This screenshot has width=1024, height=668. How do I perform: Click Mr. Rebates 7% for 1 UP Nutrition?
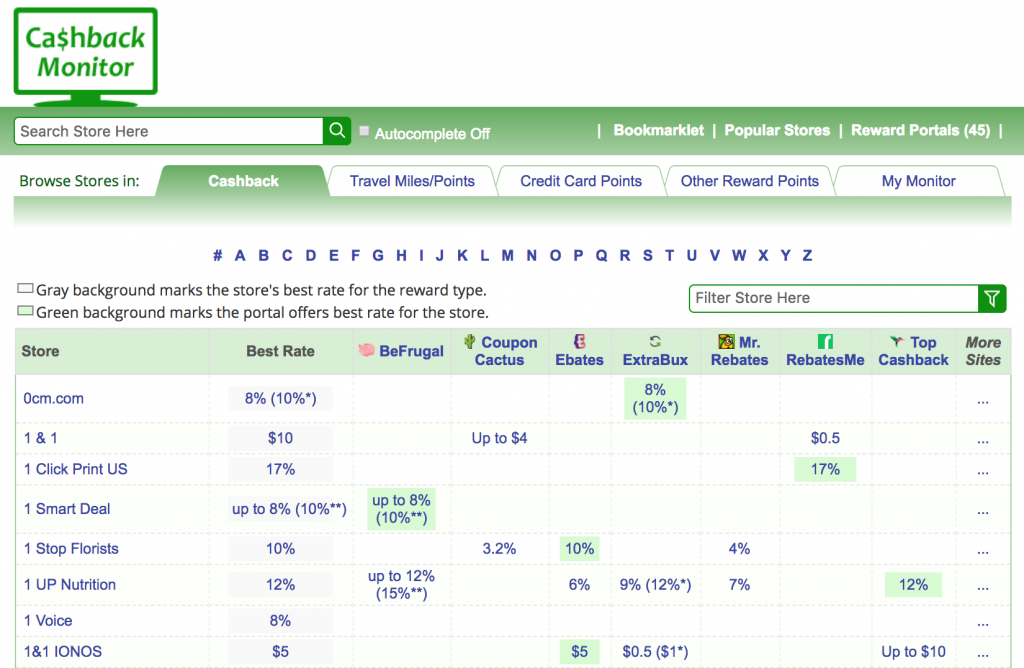pos(739,584)
